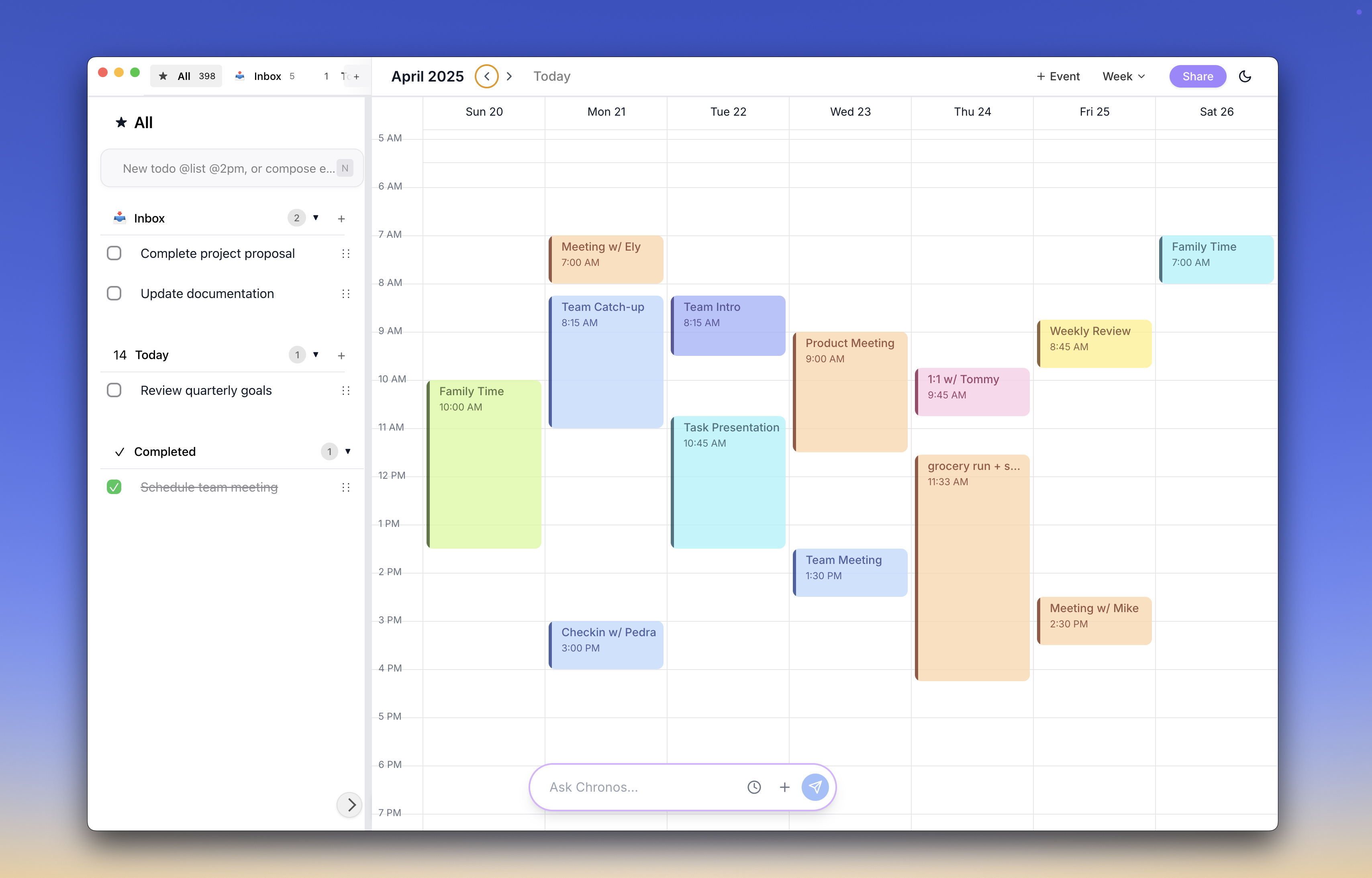Uncheck the Schedule team meeting checkbox

[114, 487]
